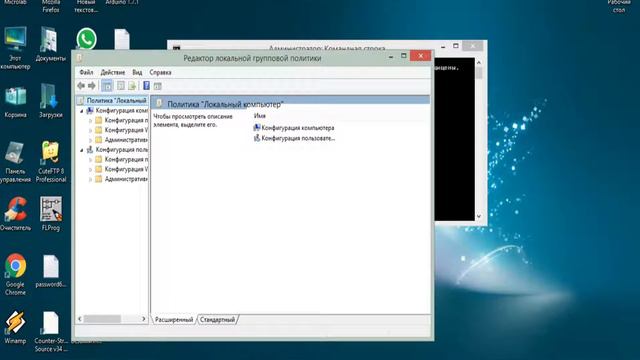Screen dimensions: 640x360
Task: Open Загрузки desktop icon
Action: [51, 101]
